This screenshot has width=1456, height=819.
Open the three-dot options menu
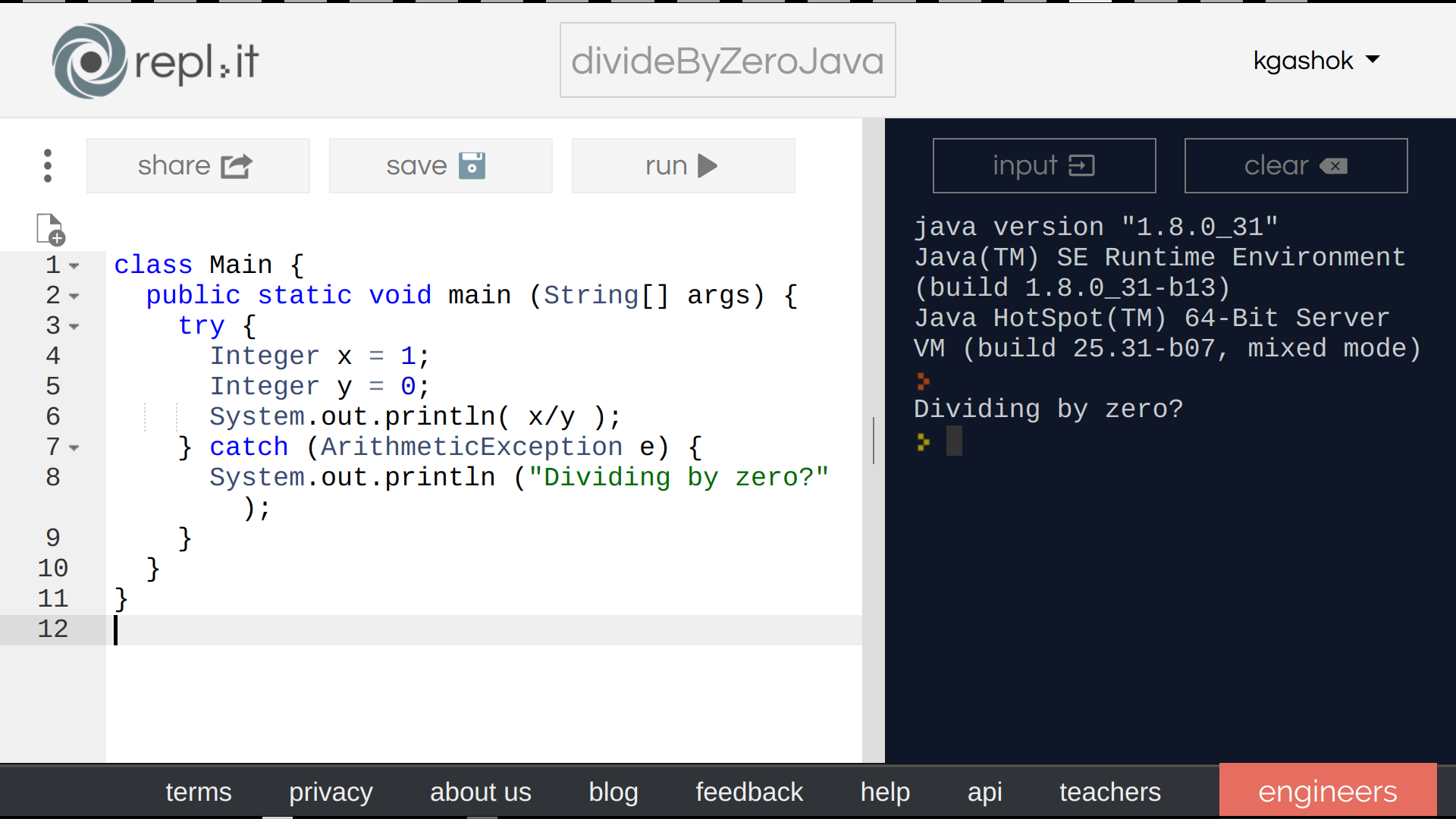[48, 165]
